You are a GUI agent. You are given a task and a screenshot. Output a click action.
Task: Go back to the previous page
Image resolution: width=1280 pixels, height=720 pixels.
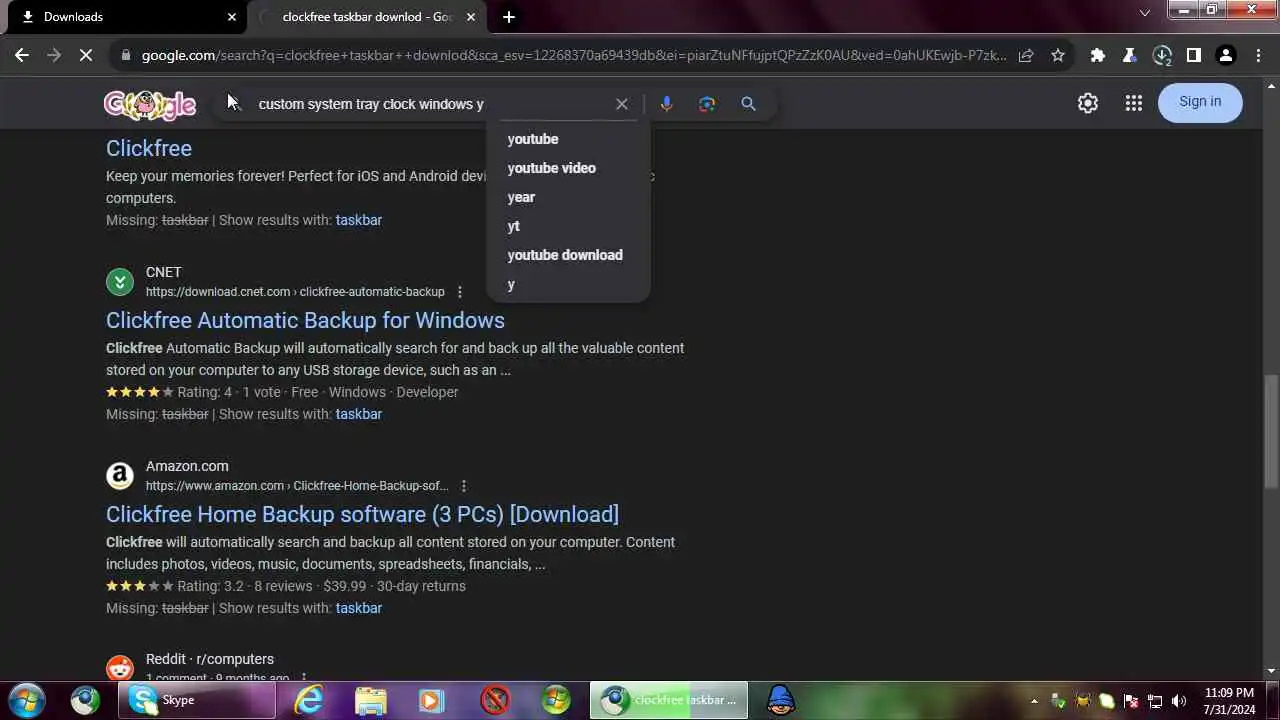[x=22, y=56]
